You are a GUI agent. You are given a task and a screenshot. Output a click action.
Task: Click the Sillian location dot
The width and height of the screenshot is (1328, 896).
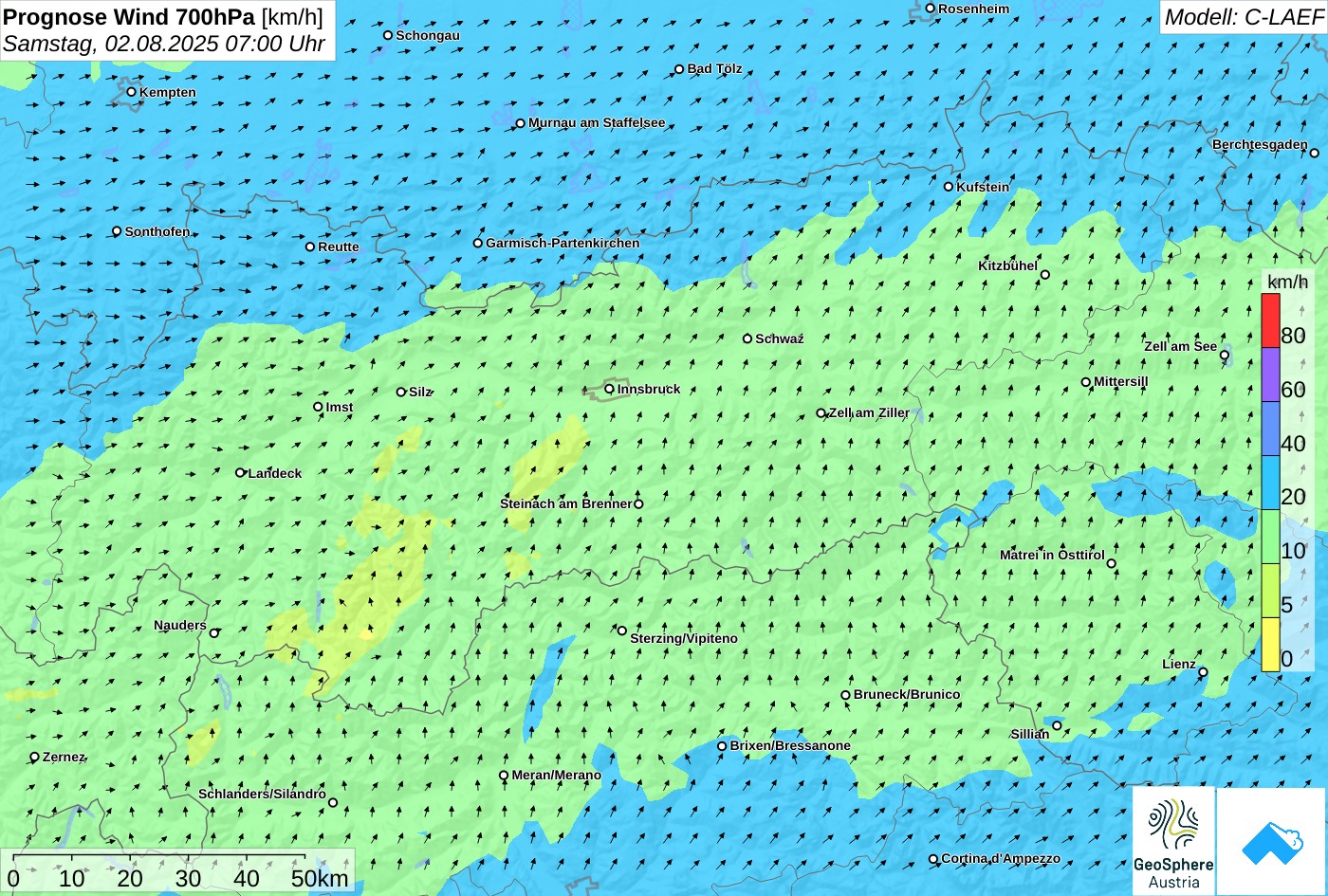pyautogui.click(x=1057, y=725)
